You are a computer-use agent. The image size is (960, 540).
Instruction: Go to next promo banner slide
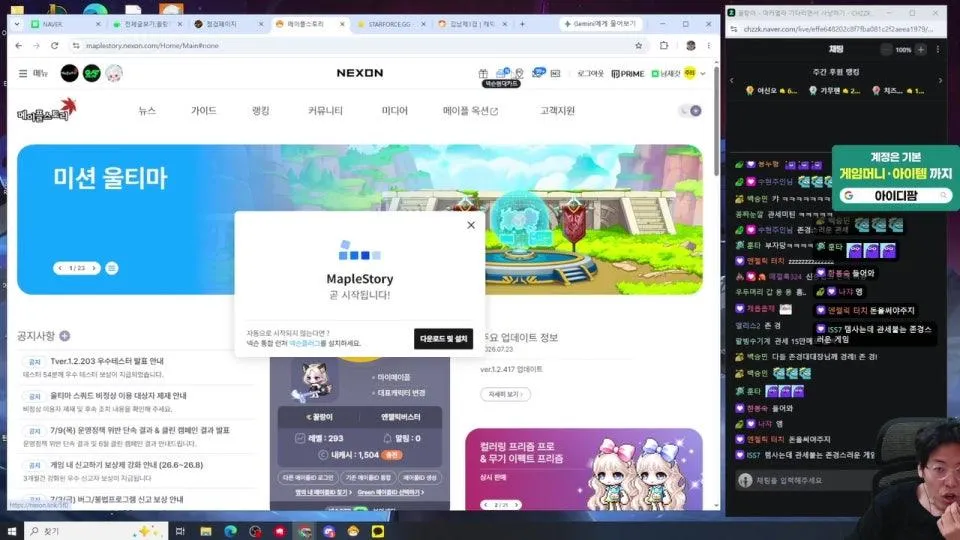click(517, 505)
